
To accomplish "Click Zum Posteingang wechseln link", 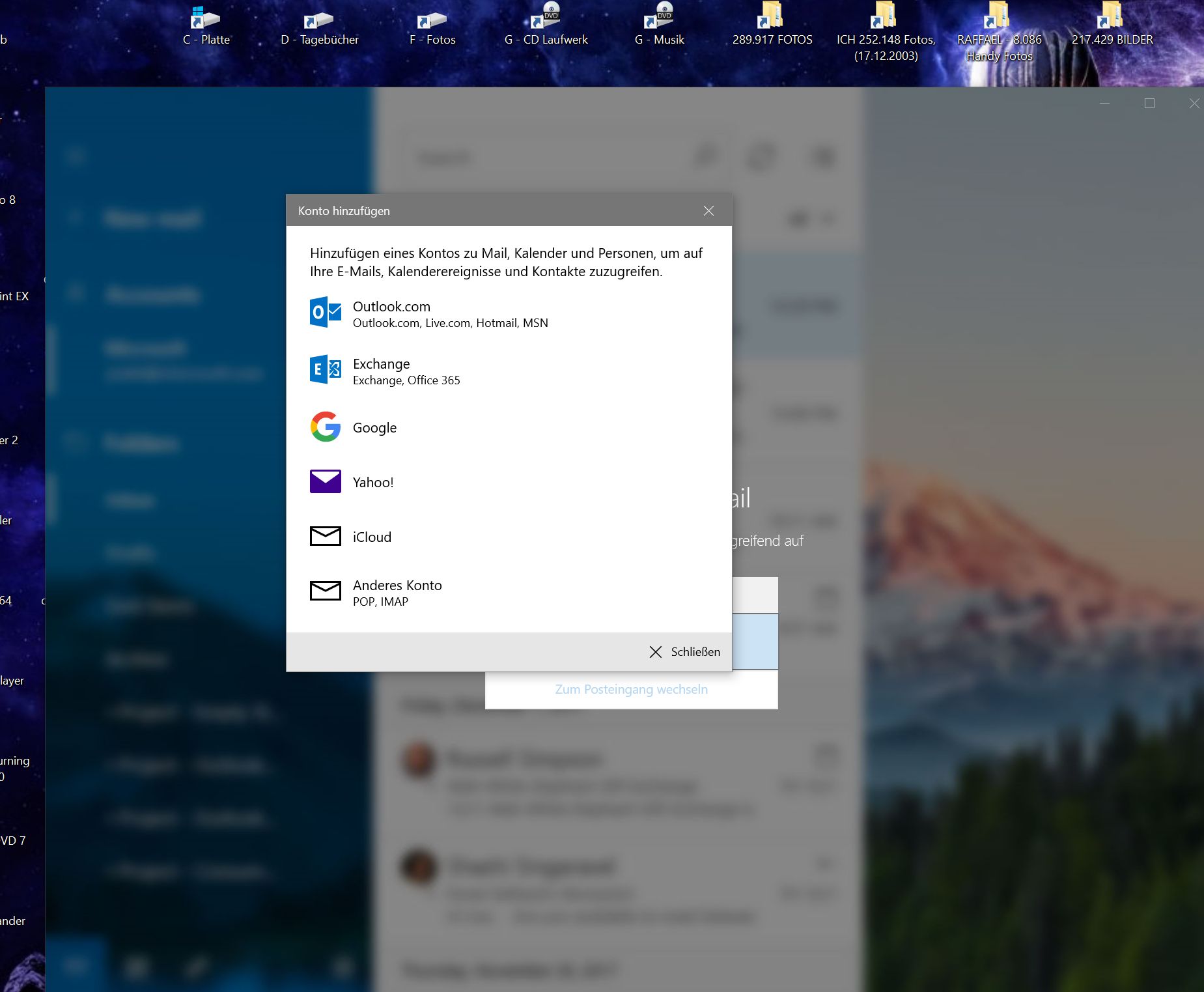I will [x=631, y=689].
